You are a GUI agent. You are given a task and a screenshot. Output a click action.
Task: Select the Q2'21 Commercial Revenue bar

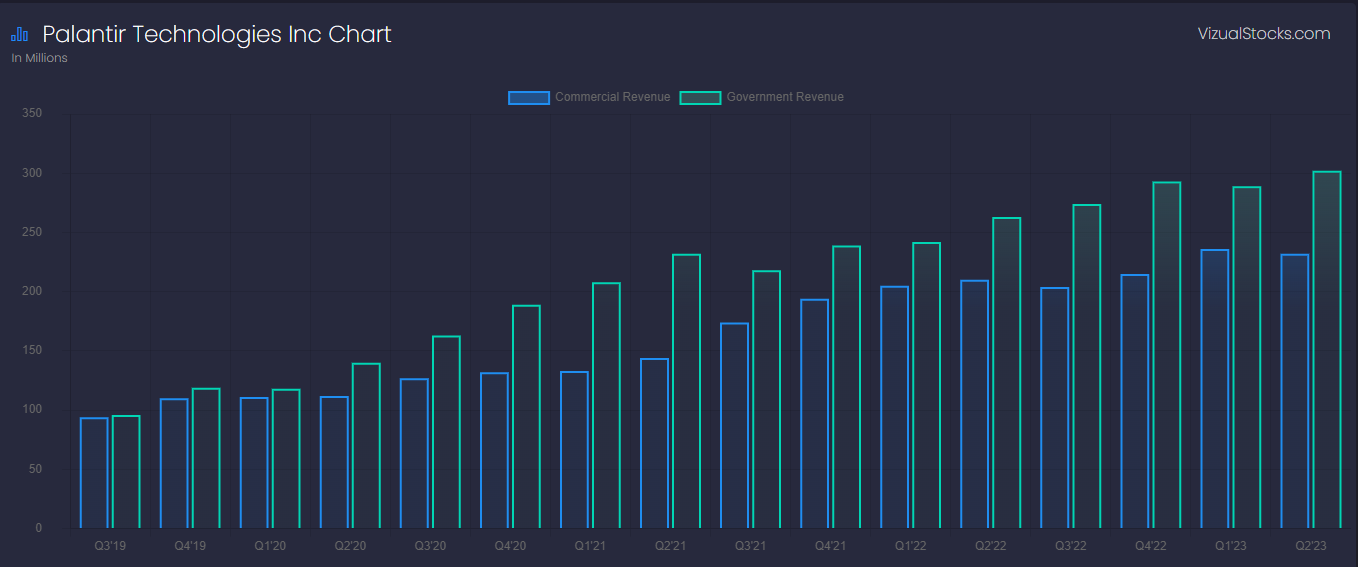coord(654,443)
